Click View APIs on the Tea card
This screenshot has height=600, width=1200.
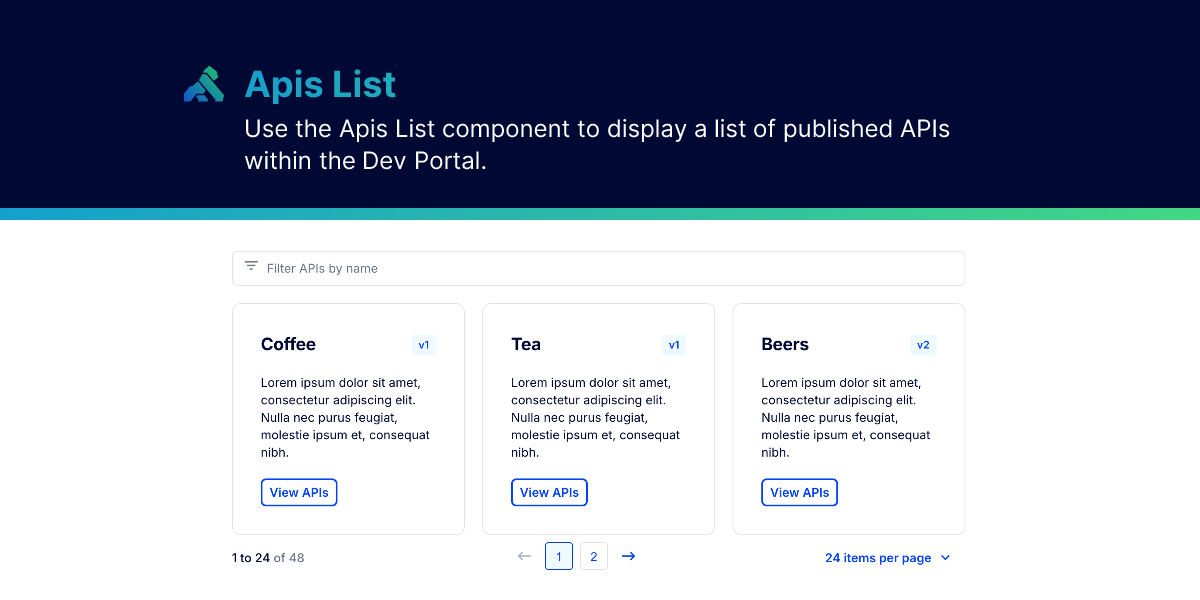point(548,492)
